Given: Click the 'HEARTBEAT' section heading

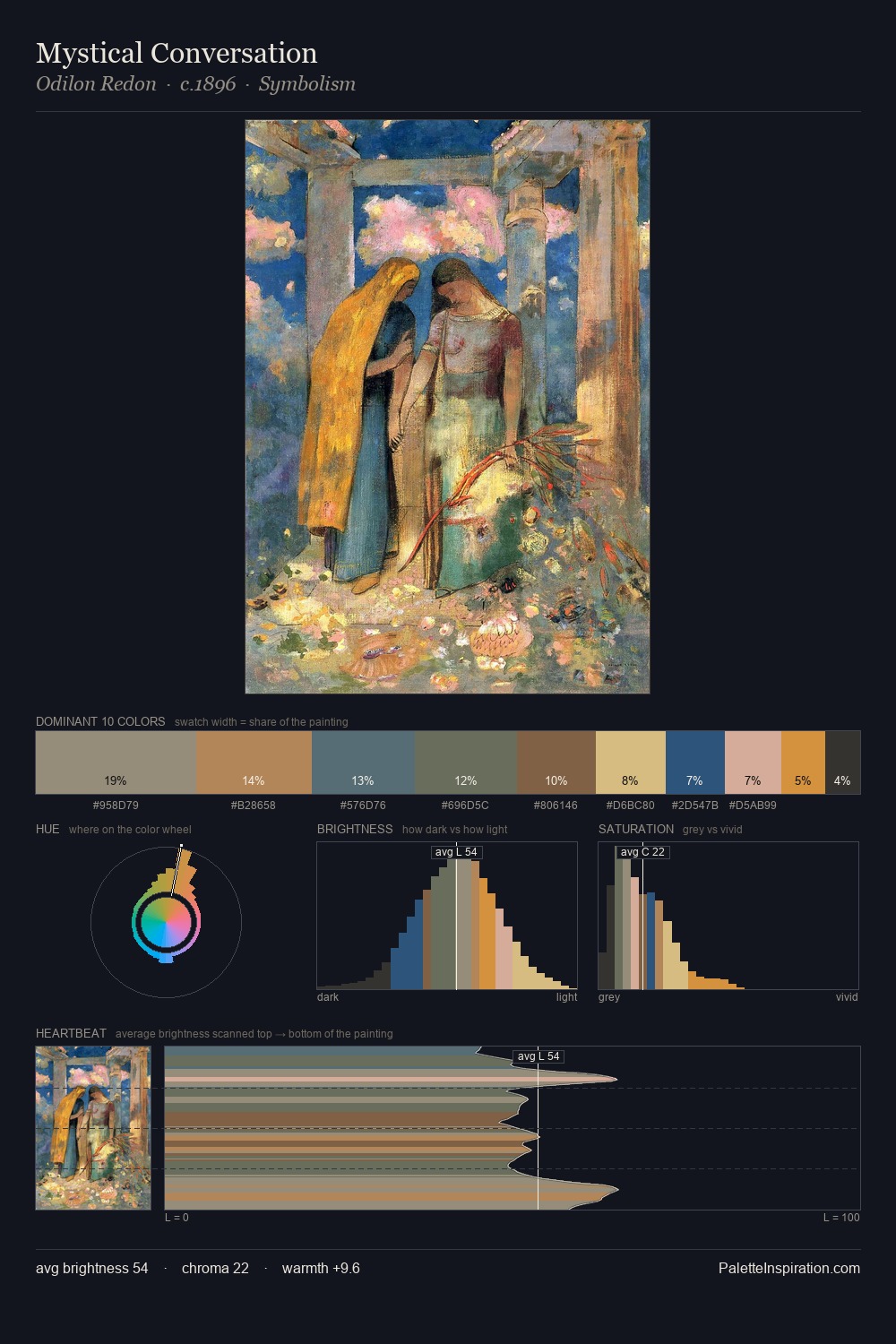Looking at the screenshot, I should pyautogui.click(x=71, y=1033).
